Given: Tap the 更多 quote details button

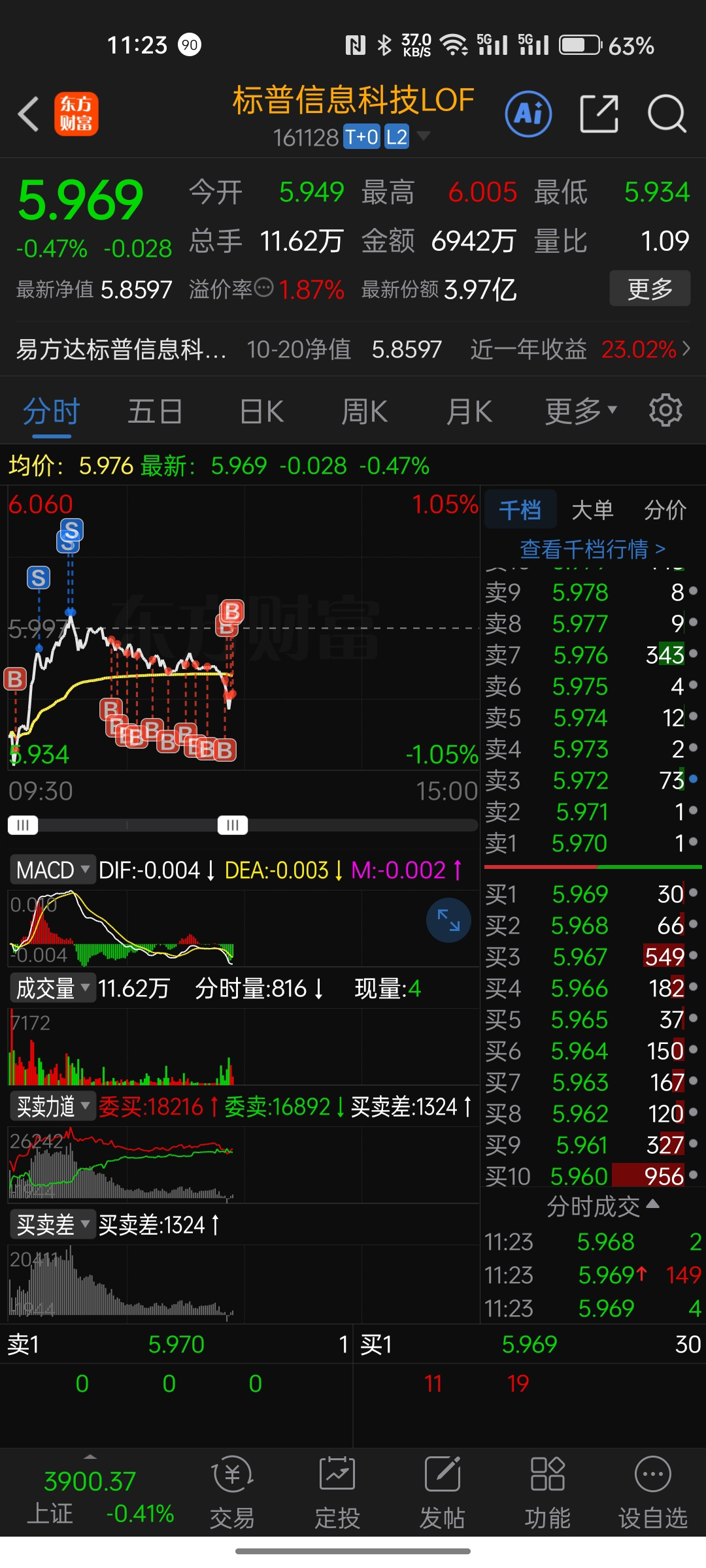Looking at the screenshot, I should [x=650, y=288].
